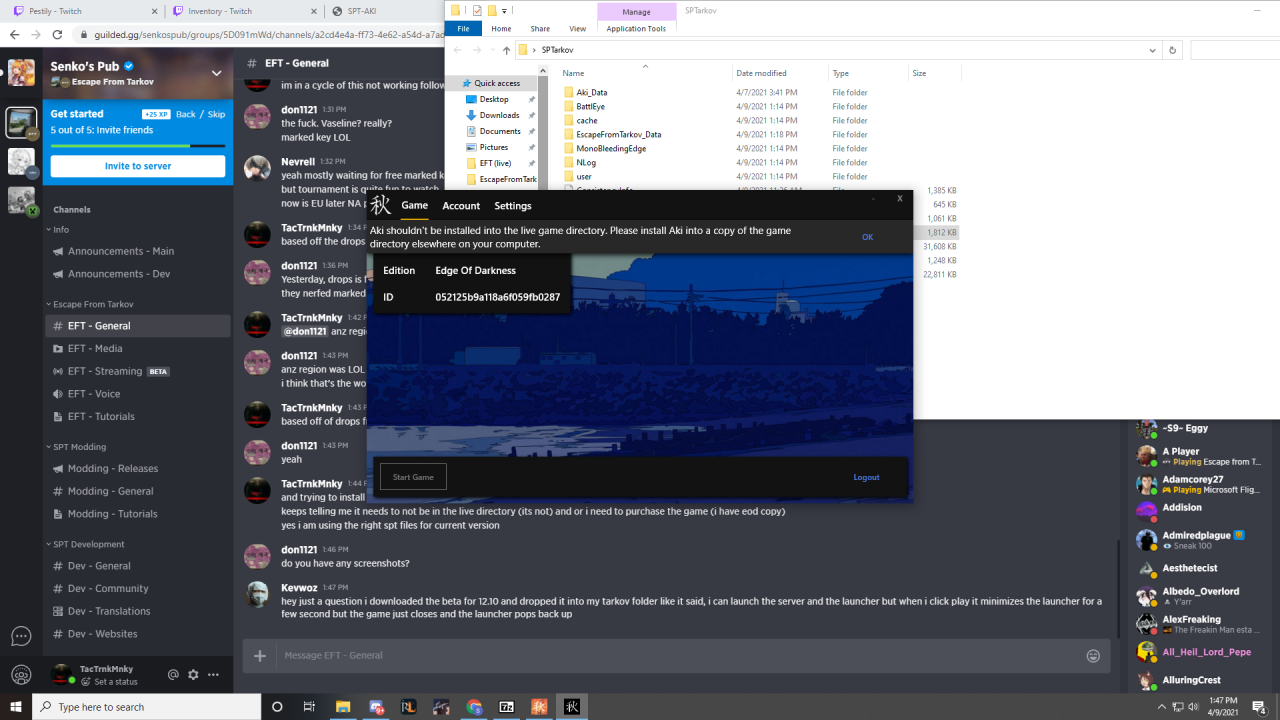The width and height of the screenshot is (1280, 720).
Task: Switch to the View ribbon tab
Action: pyautogui.click(x=577, y=28)
